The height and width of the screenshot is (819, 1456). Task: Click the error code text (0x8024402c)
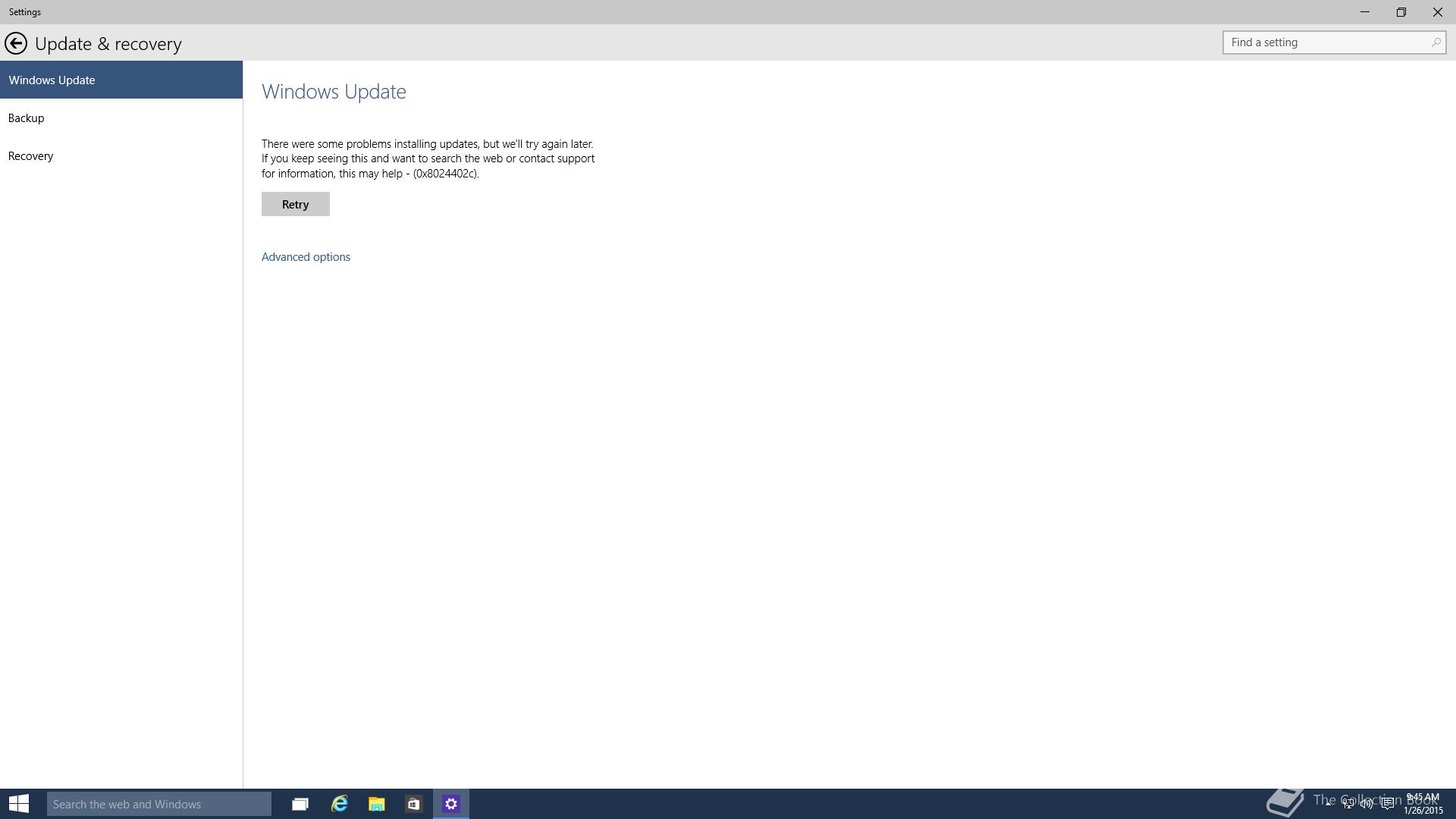[x=446, y=174]
